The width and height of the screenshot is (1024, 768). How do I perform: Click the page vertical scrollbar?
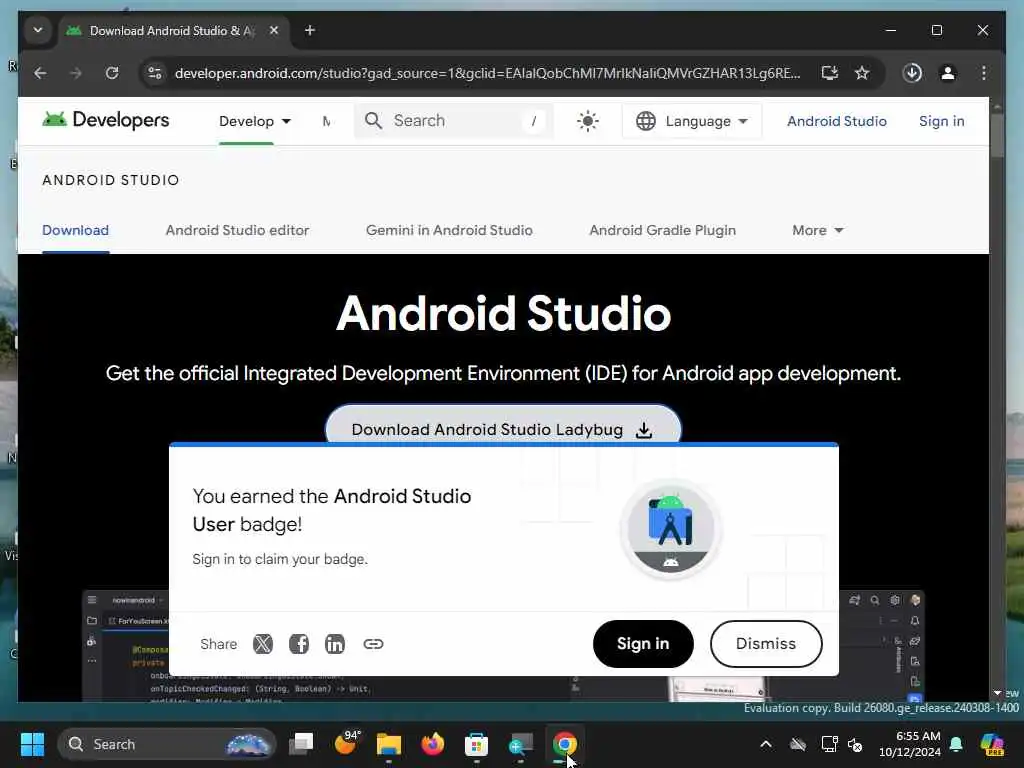click(x=997, y=136)
